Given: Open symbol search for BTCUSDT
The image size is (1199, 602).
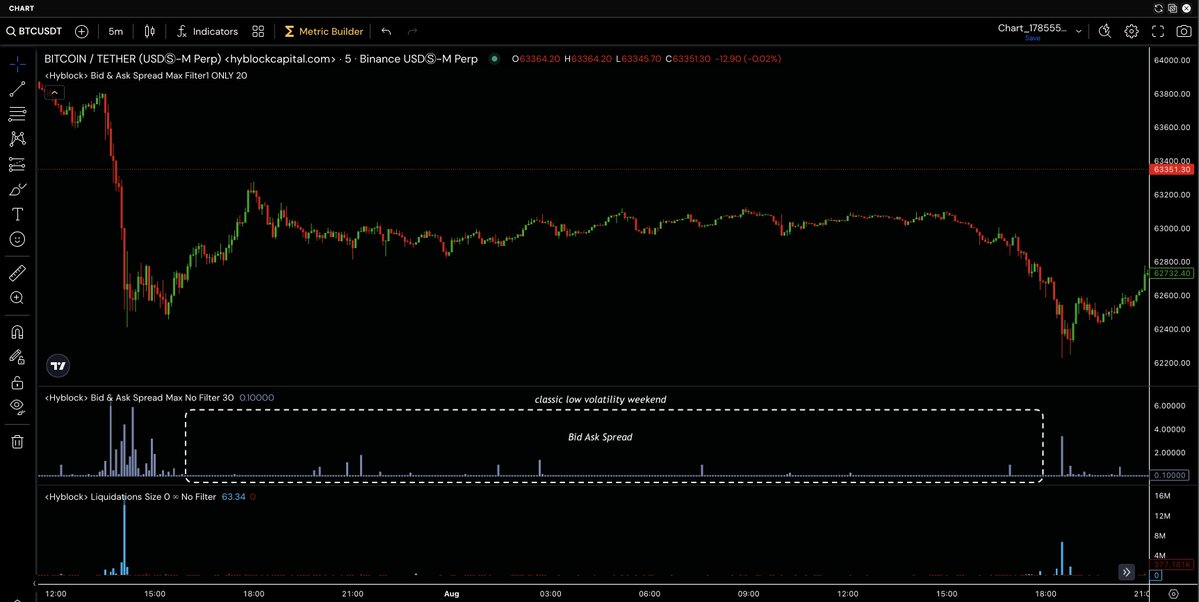Looking at the screenshot, I should (35, 31).
